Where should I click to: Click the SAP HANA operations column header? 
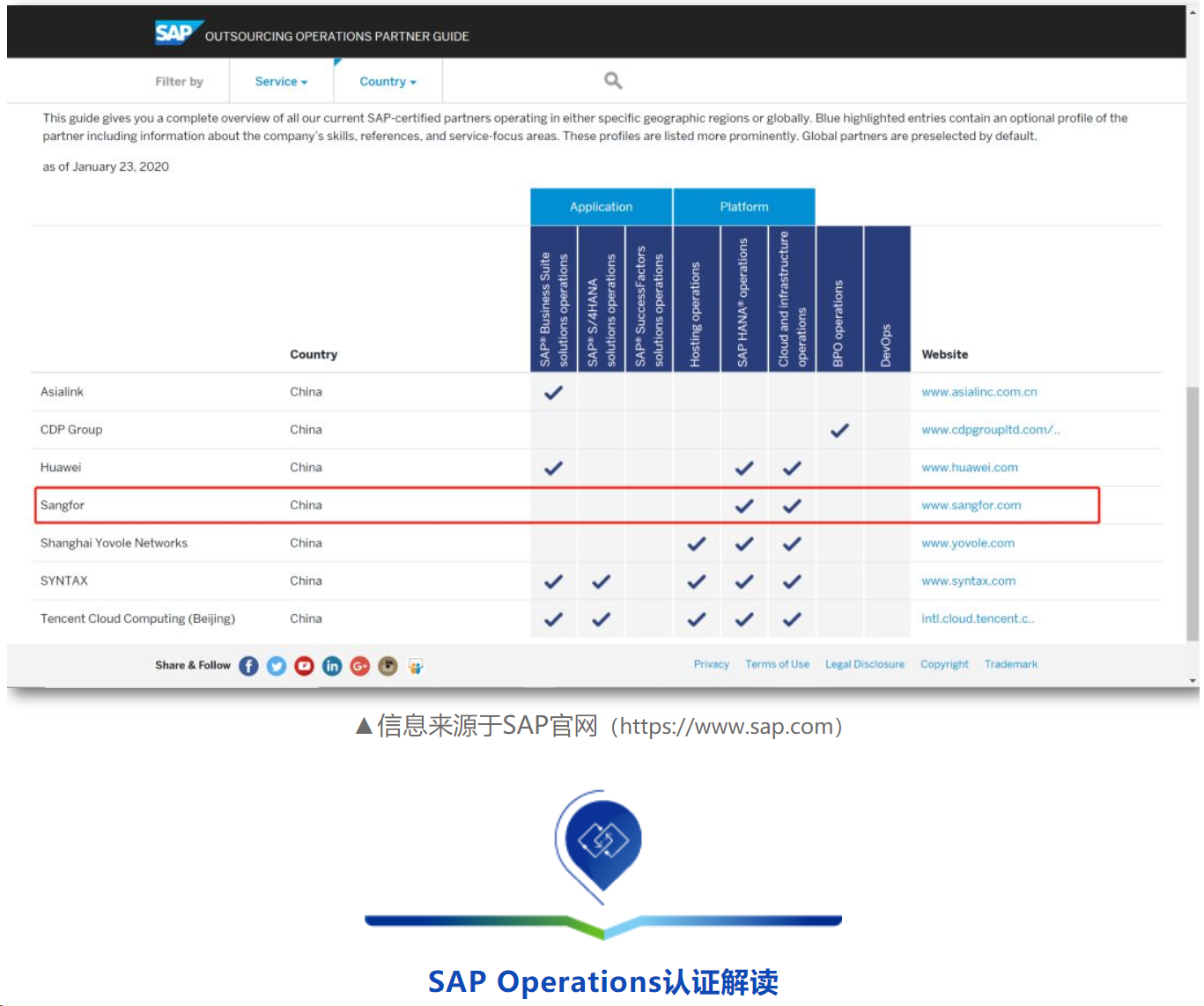click(x=744, y=299)
